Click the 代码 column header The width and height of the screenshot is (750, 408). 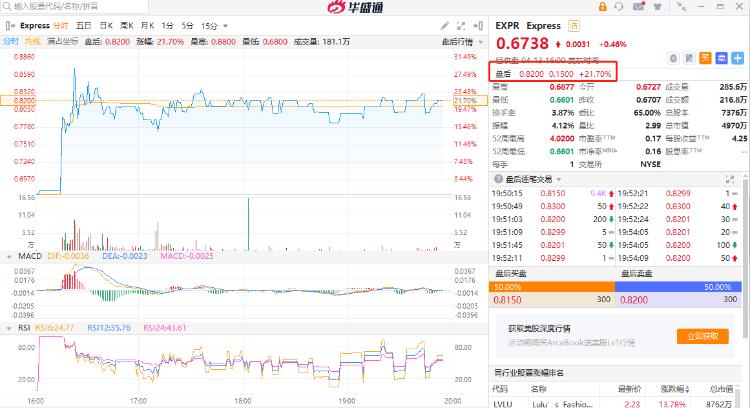[500, 389]
